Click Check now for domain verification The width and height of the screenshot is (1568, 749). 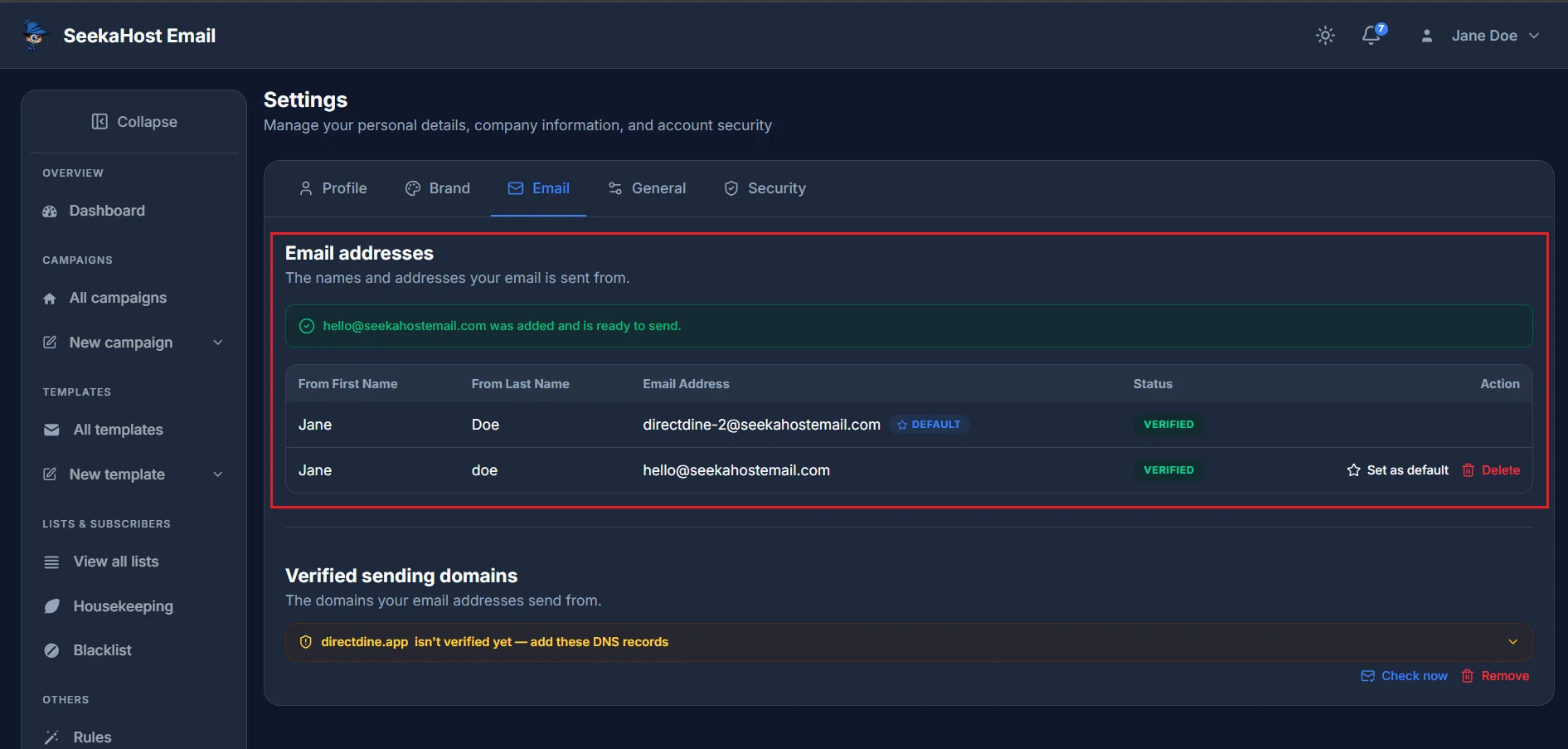[x=1405, y=676]
